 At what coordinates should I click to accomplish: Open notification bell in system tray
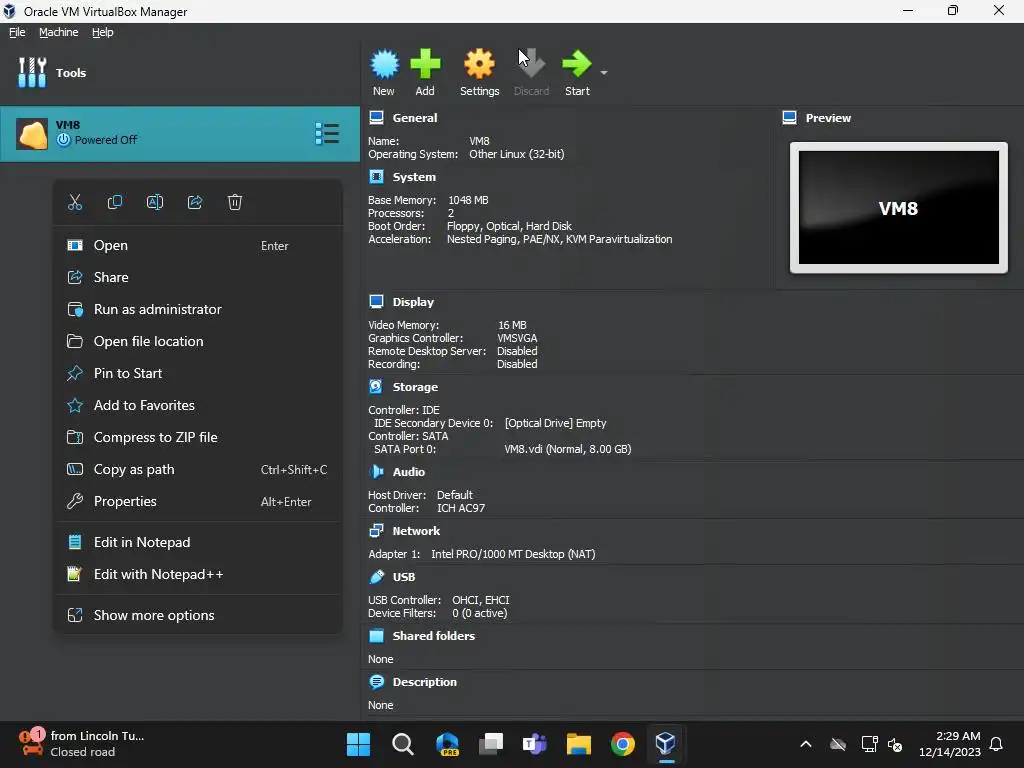coord(996,744)
